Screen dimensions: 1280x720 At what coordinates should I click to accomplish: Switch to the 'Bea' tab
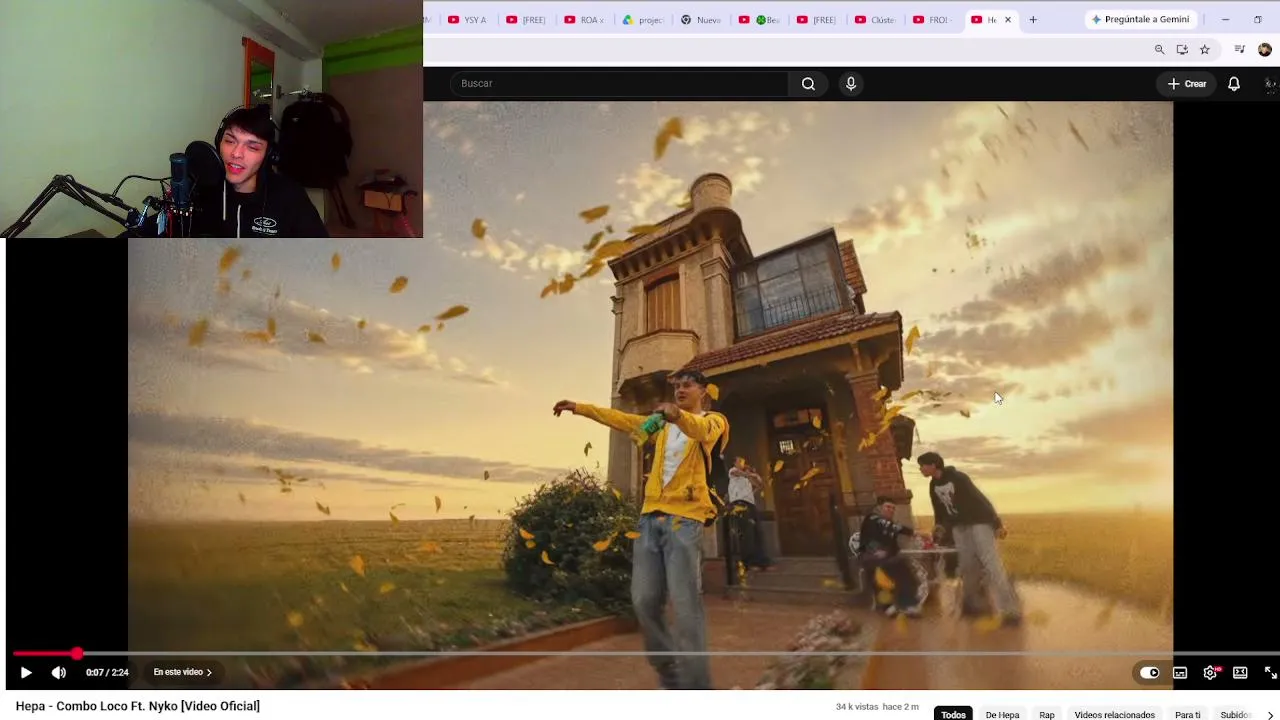[x=759, y=19]
